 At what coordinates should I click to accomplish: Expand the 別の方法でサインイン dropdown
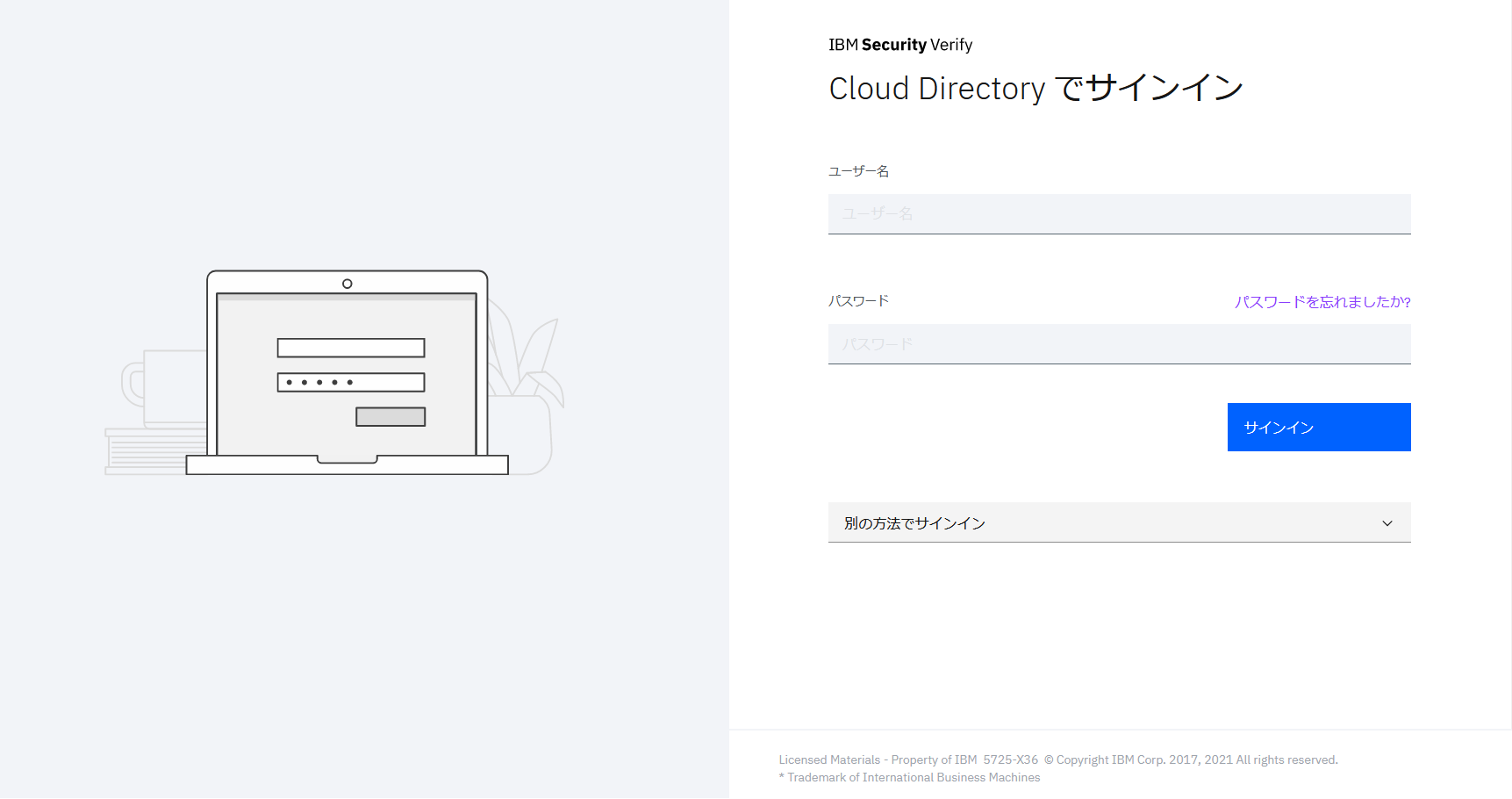1119,522
